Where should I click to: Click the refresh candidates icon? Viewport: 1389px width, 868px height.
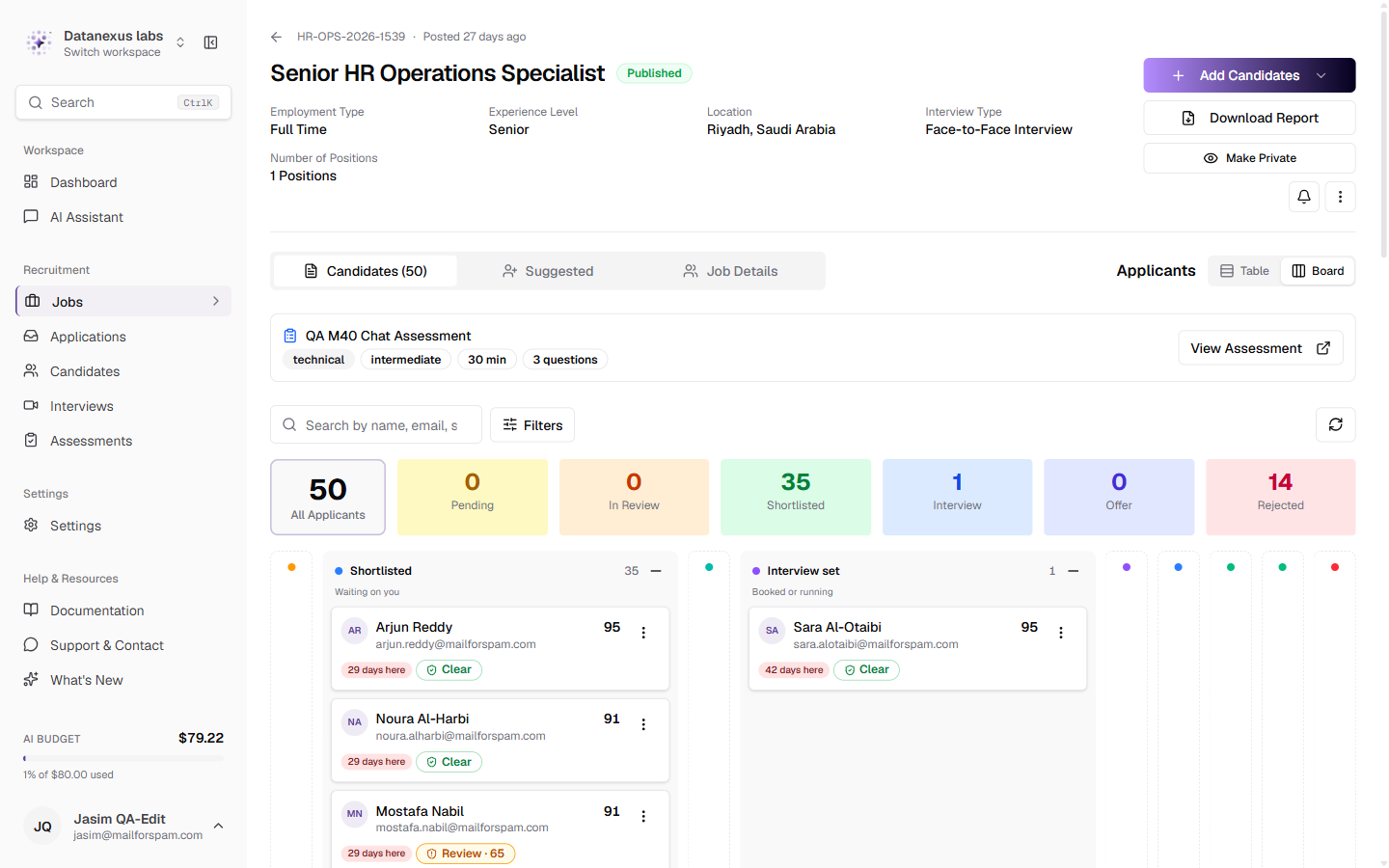click(1336, 424)
